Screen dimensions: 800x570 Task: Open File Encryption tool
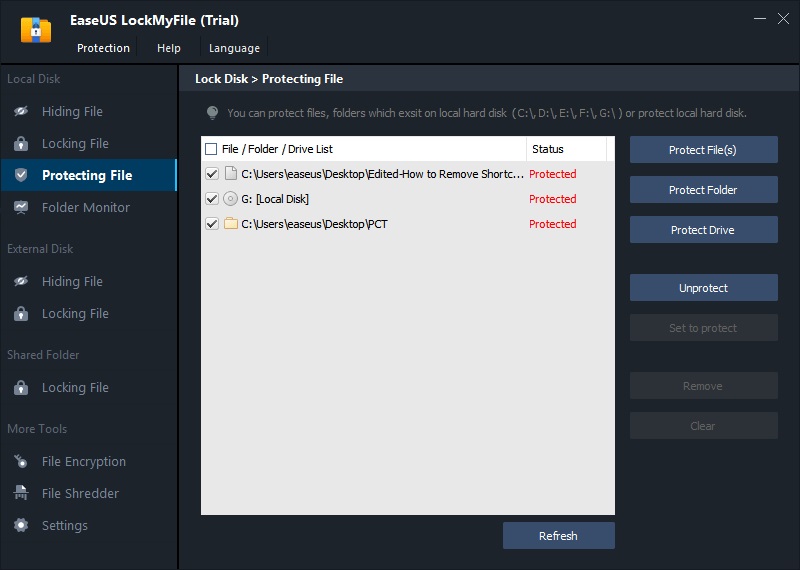pyautogui.click(x=88, y=461)
